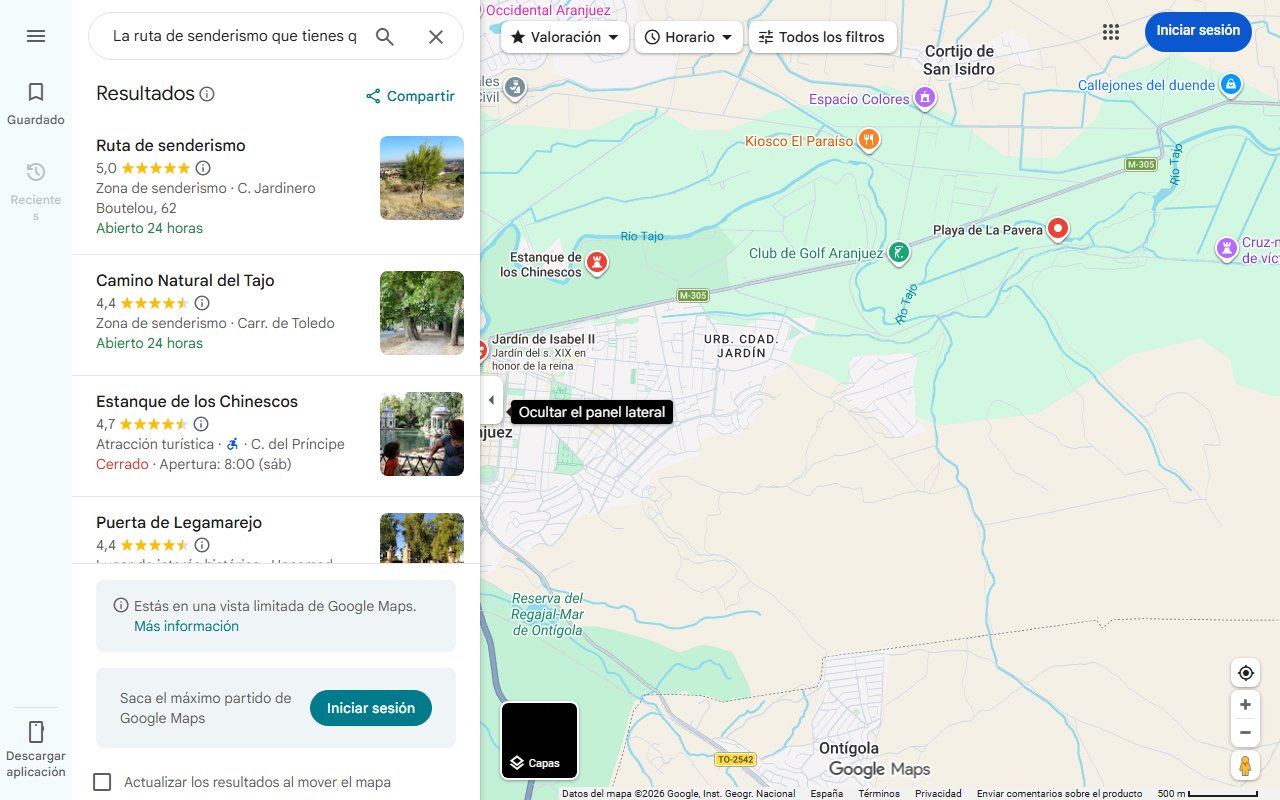
Task: Share results via Compartir
Action: point(410,96)
